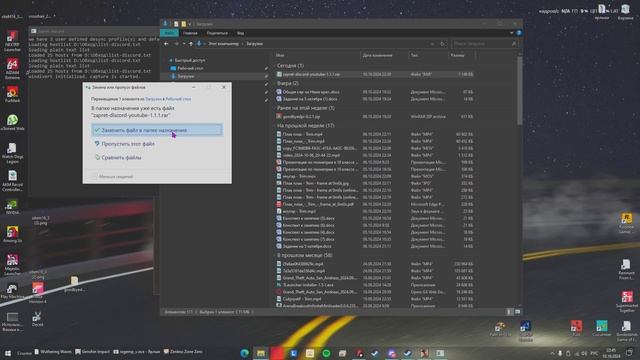Open the 'Wuthering Waves' taskbar item
The width and height of the screenshot is (640, 360).
[x=53, y=351]
